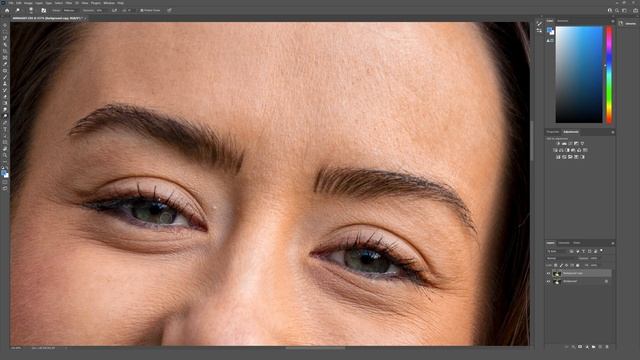Click the foreground color swatch in Color panel
This screenshot has width=640, height=360.
pos(549,30)
